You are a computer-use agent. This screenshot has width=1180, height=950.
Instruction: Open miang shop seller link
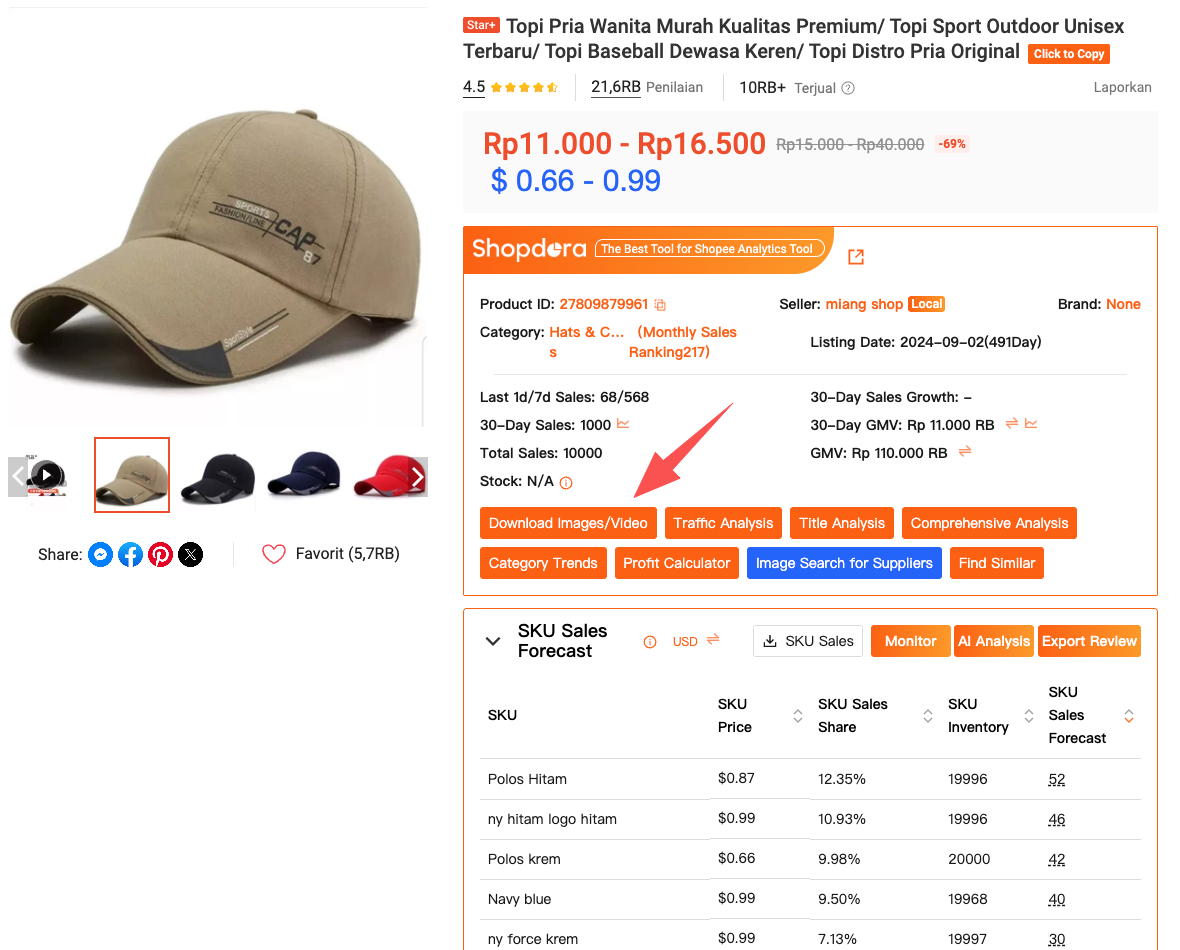pyautogui.click(x=864, y=304)
